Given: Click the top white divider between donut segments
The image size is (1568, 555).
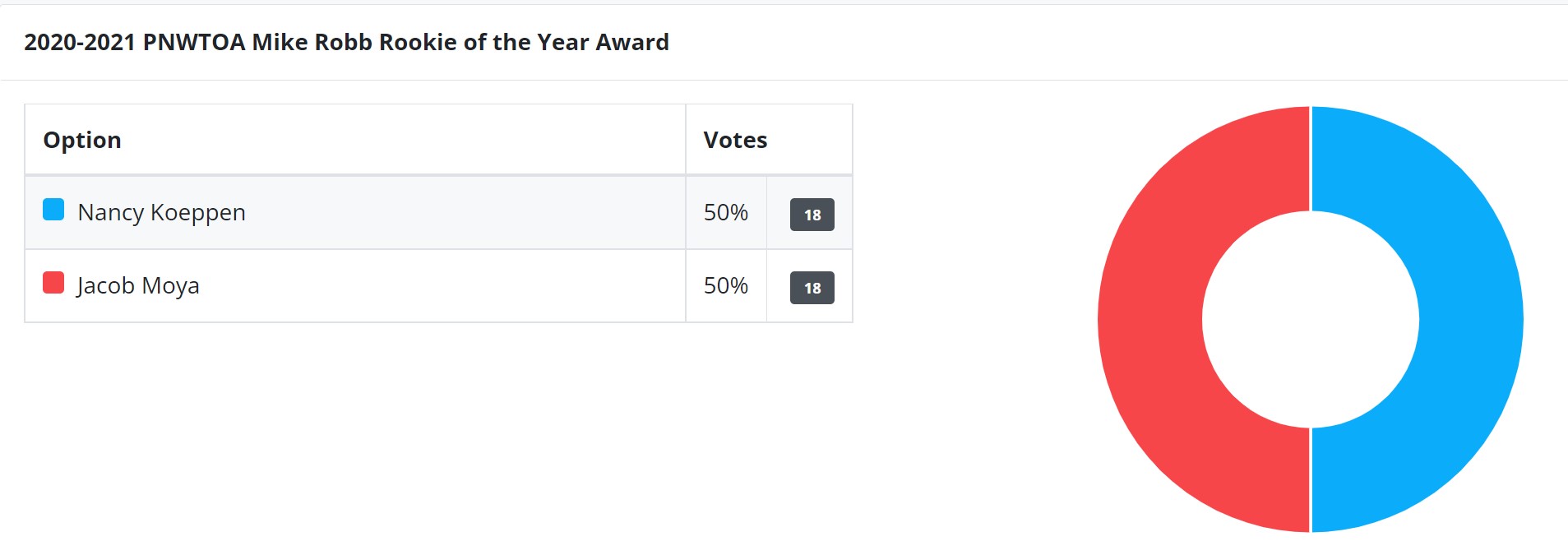Looking at the screenshot, I should 1311,159.
